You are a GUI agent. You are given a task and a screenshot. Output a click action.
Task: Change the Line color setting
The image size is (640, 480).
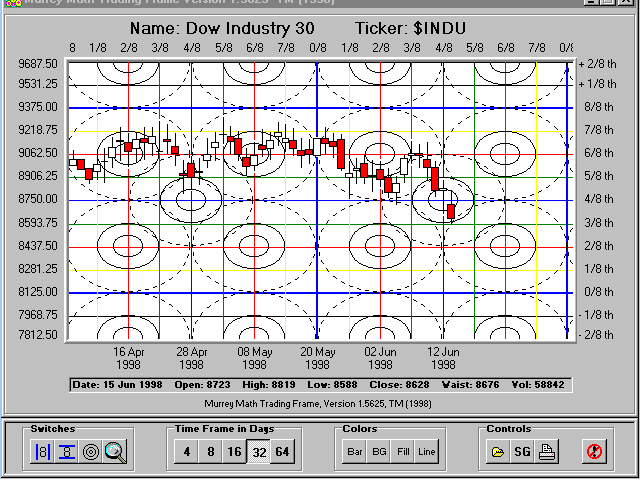click(427, 452)
